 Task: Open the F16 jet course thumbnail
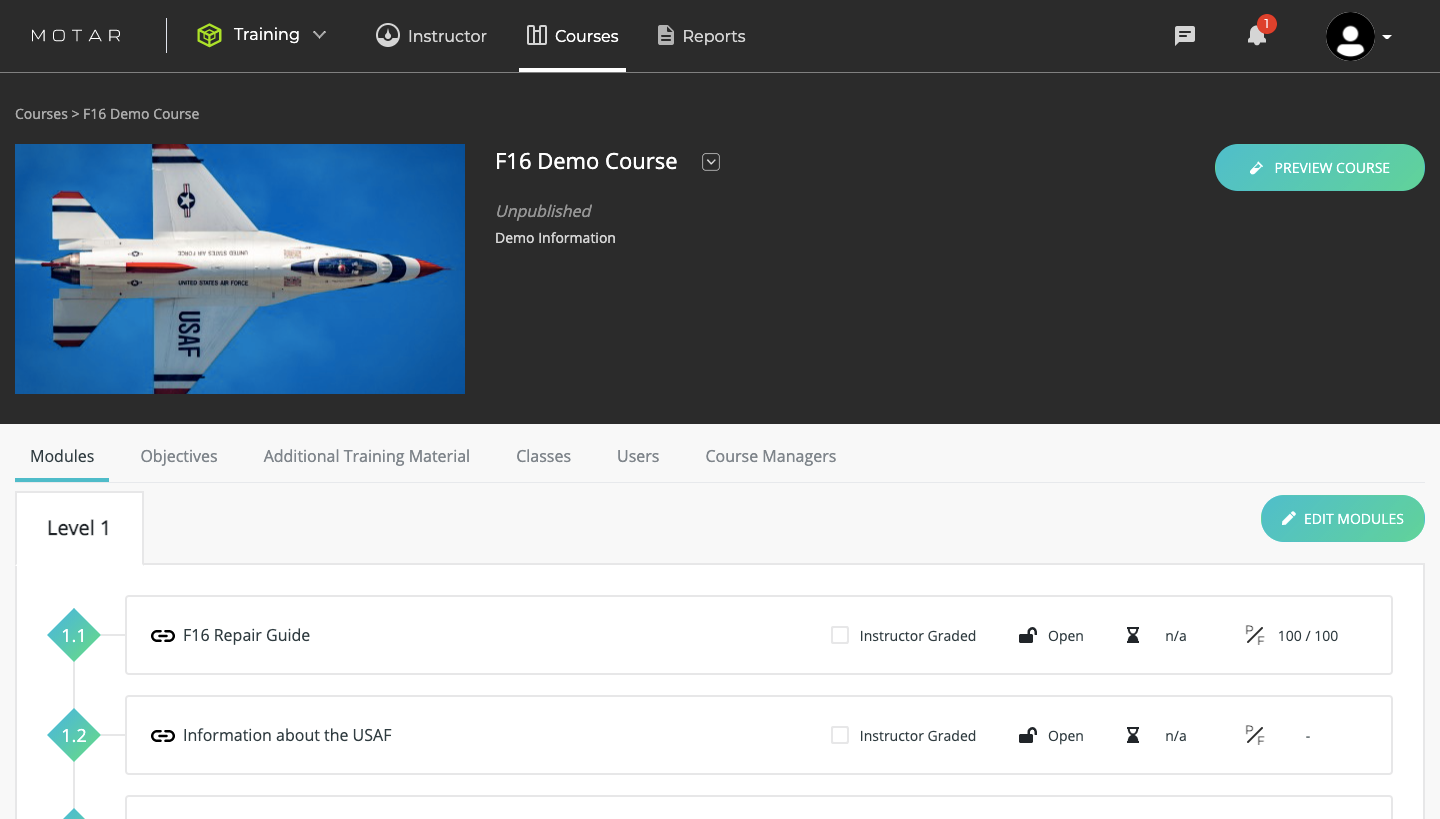click(x=240, y=269)
